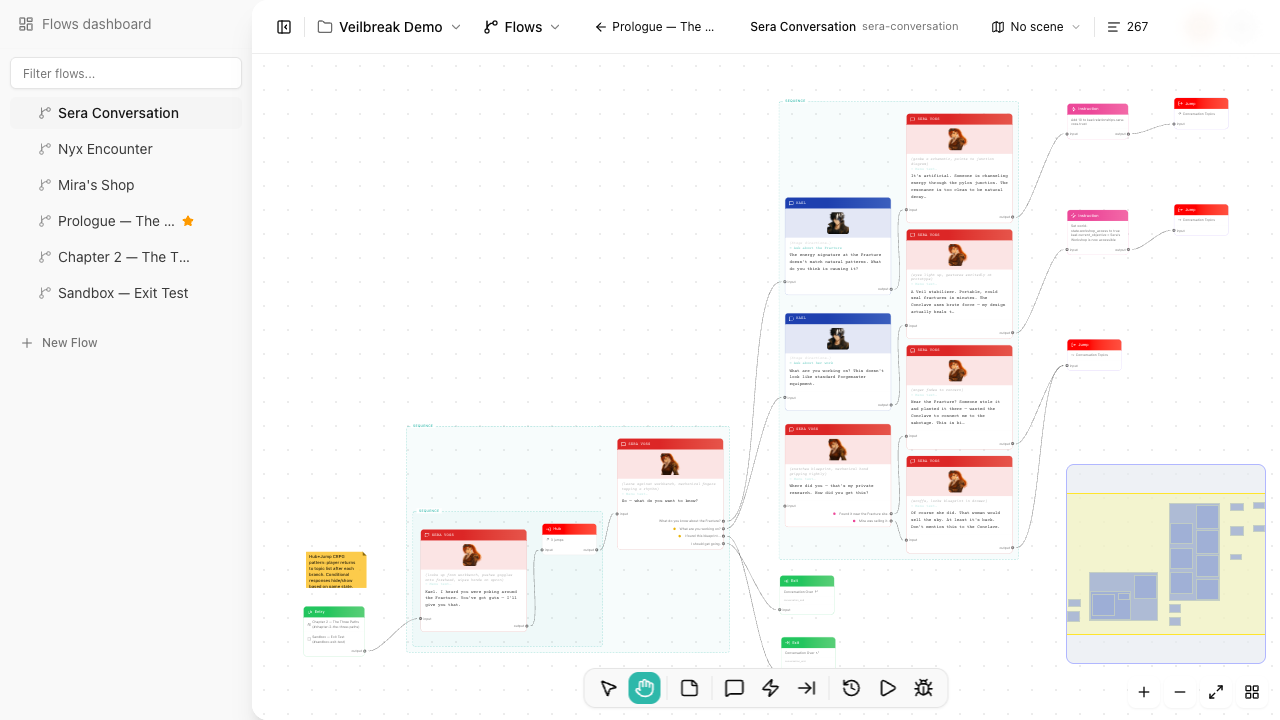
Task: Collapse the sidebar panel icon
Action: click(284, 27)
